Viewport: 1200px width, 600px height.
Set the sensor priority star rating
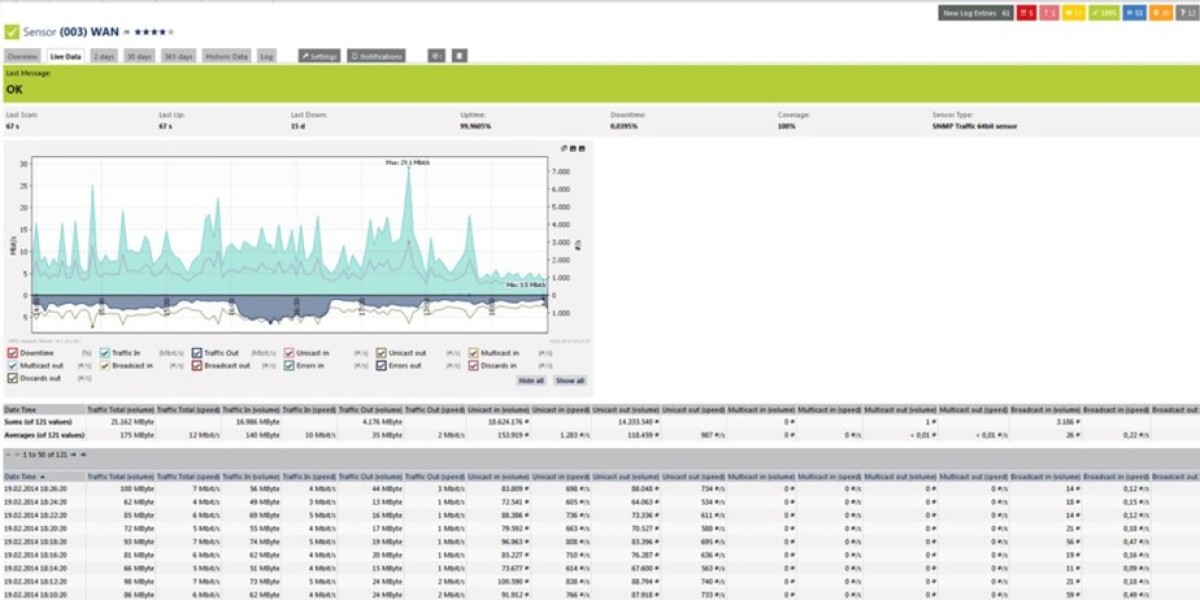tap(153, 32)
